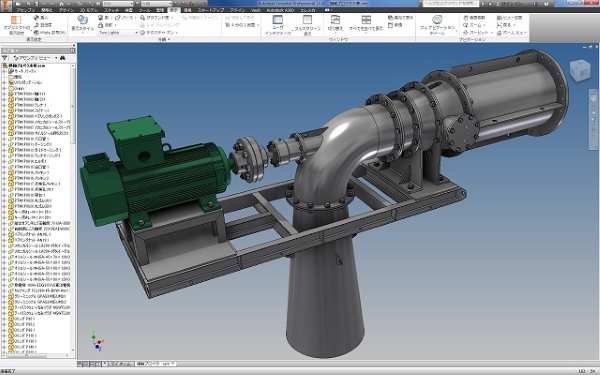
Task: Open the Vault ribbon tab
Action: pos(255,10)
